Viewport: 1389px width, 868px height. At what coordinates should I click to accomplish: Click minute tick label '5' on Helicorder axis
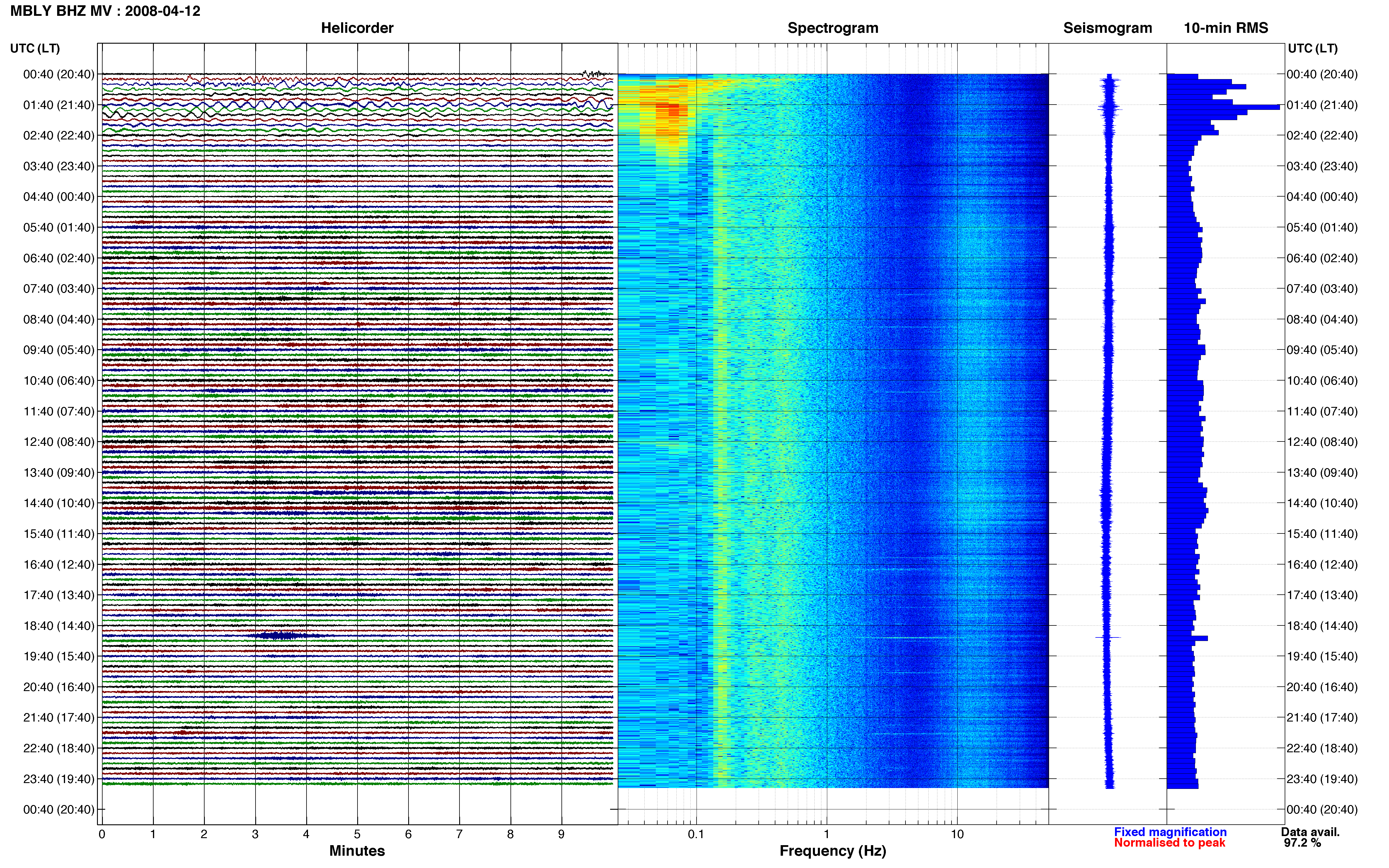coord(357,834)
